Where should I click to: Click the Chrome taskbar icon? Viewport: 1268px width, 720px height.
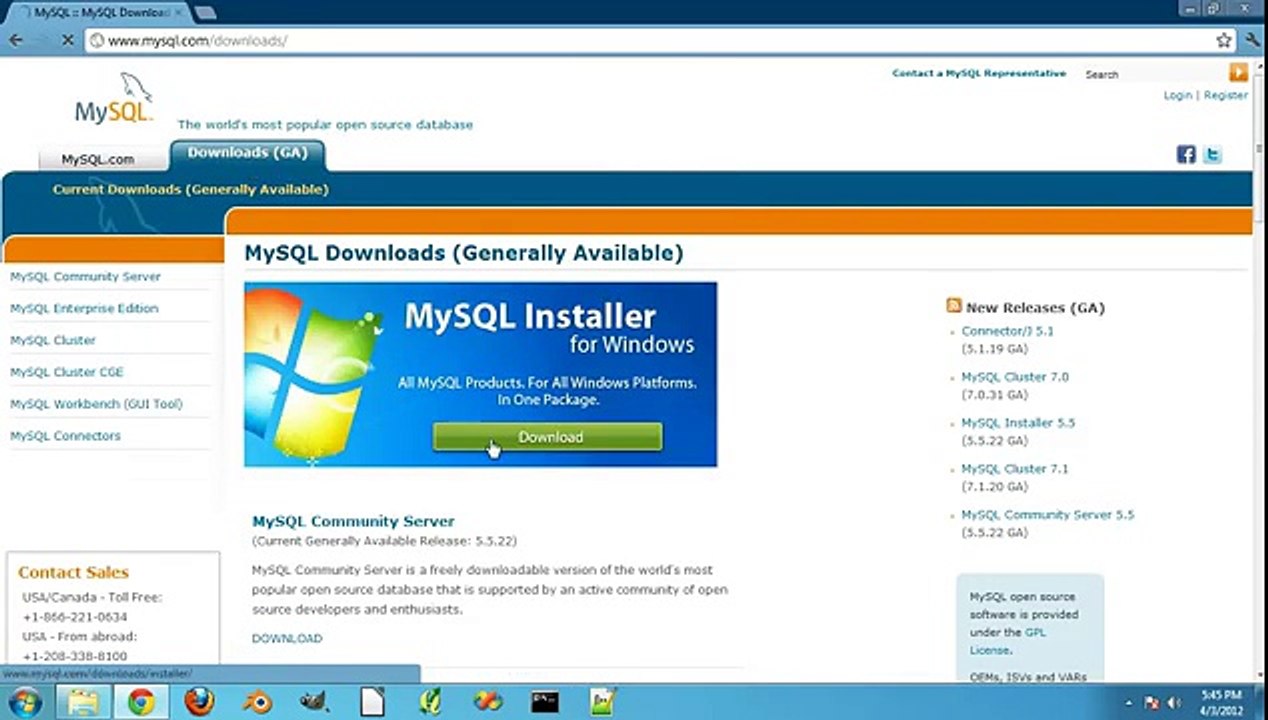(141, 702)
